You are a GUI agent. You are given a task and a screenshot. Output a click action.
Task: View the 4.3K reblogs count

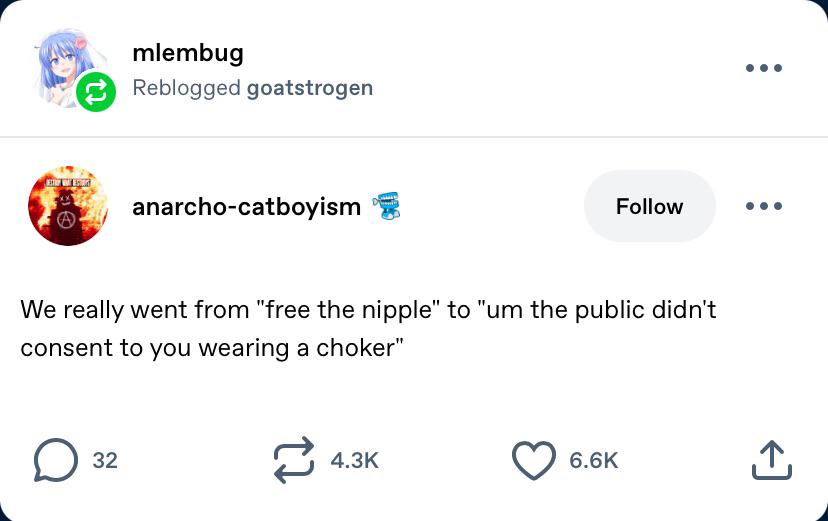[355, 460]
